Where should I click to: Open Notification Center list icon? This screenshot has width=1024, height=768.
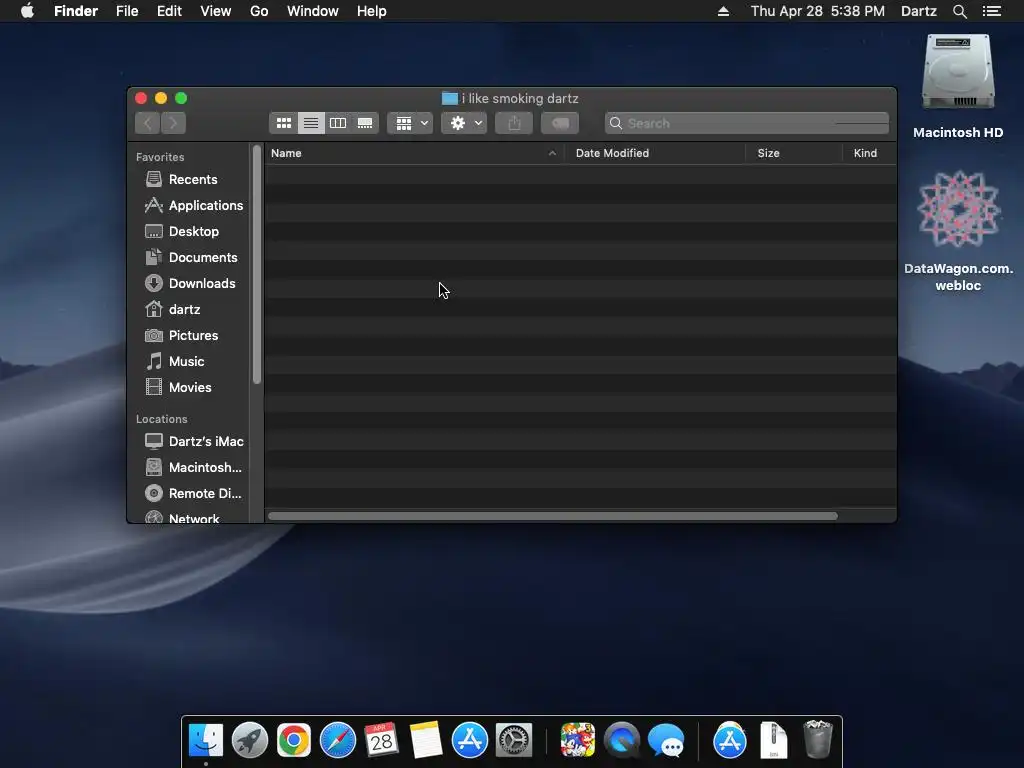pos(991,11)
